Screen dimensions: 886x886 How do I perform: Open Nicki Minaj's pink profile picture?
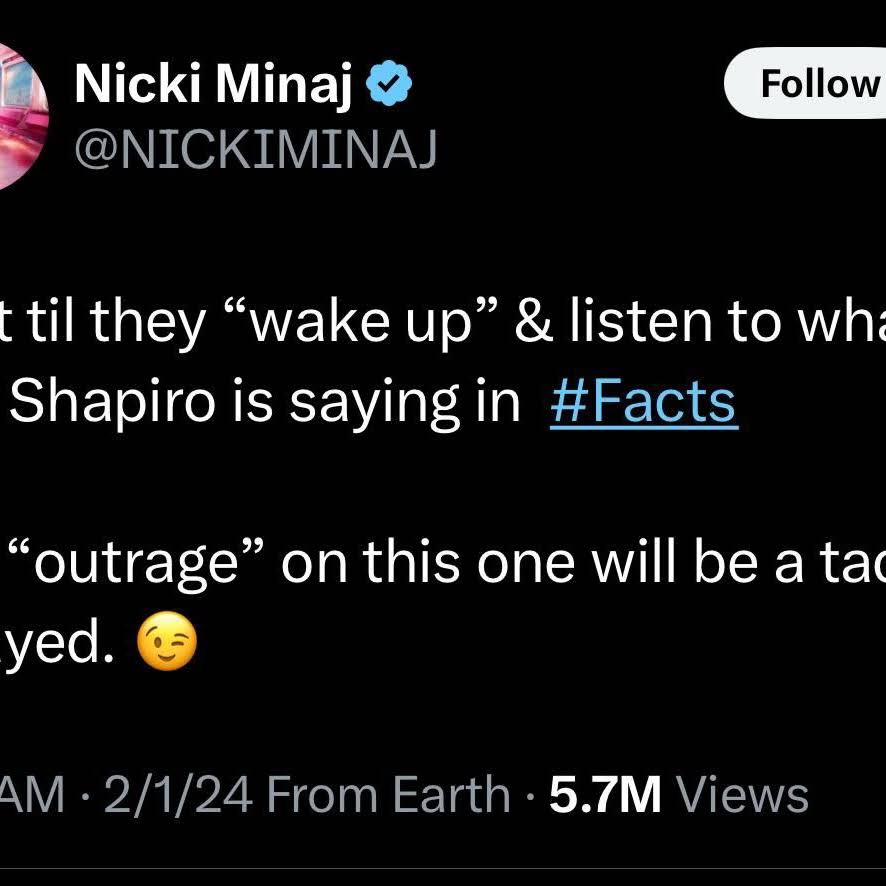(23, 116)
